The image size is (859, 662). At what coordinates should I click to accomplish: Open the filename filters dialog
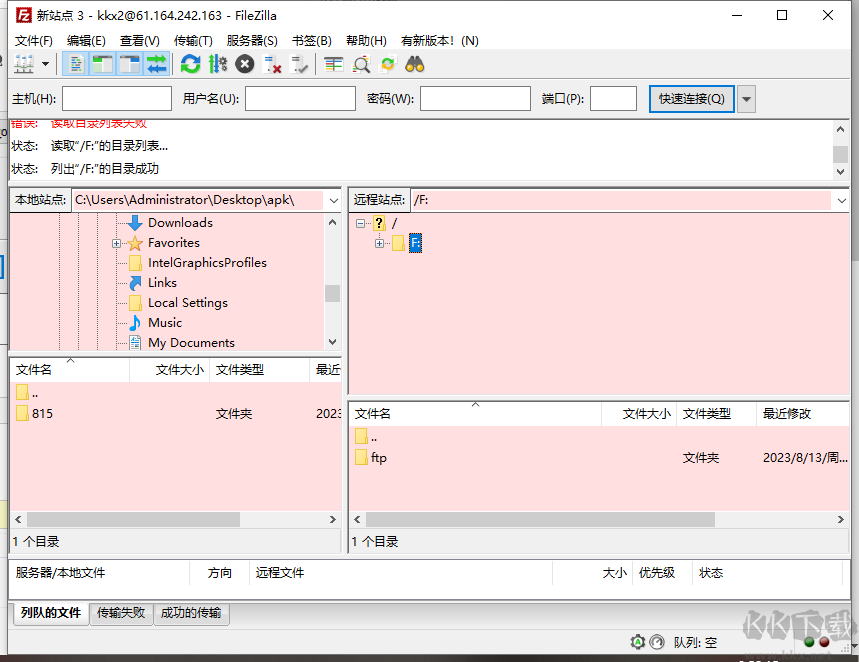[361, 63]
